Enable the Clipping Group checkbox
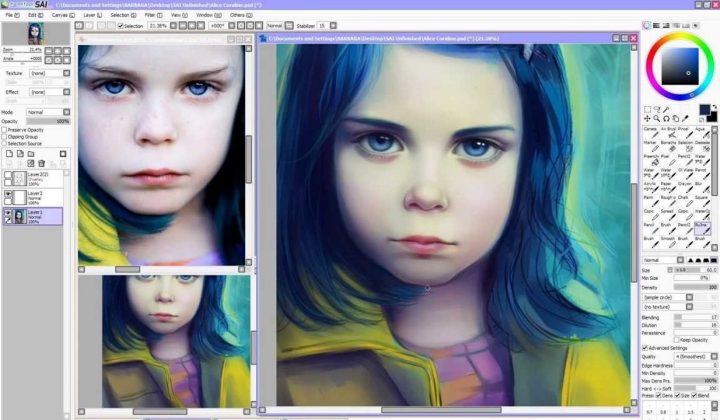The width and height of the screenshot is (720, 420). [4, 137]
